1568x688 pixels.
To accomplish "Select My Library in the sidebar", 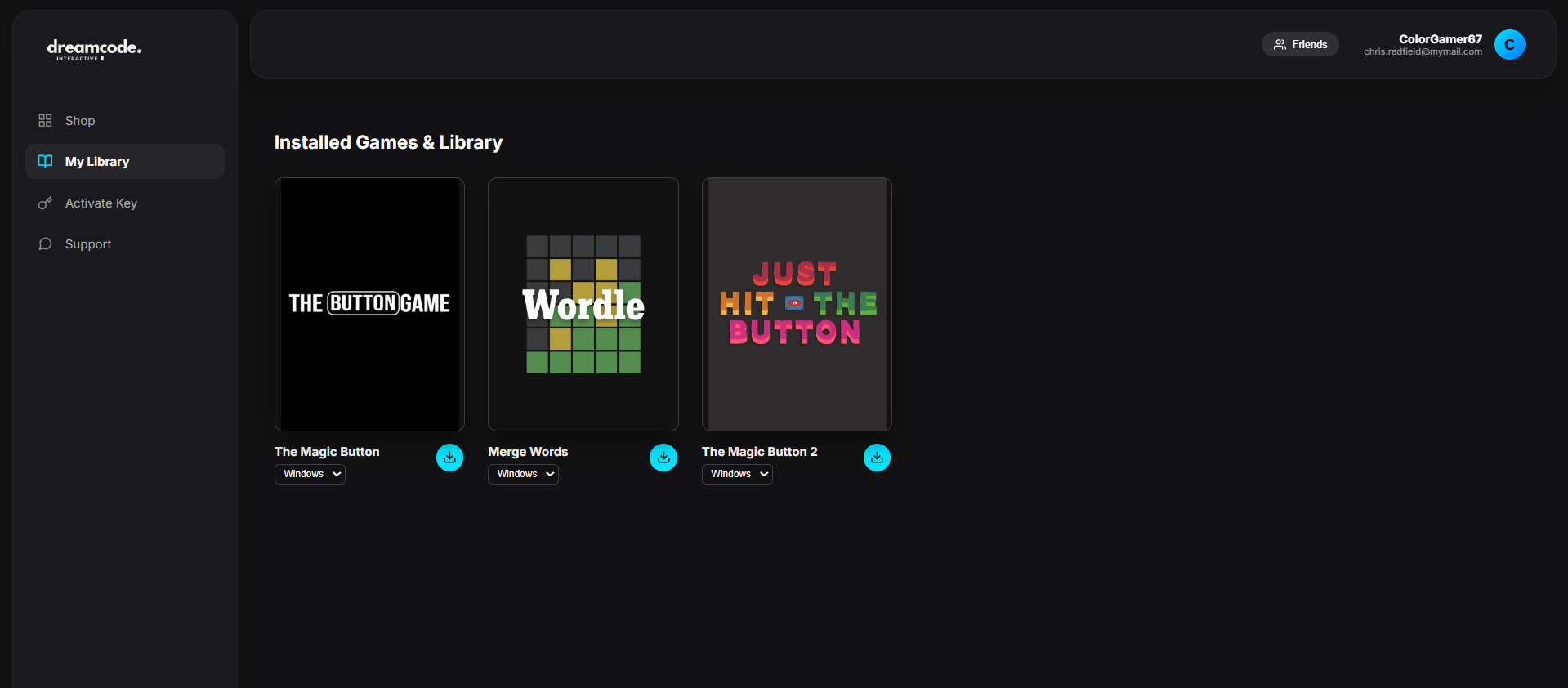I will click(125, 162).
